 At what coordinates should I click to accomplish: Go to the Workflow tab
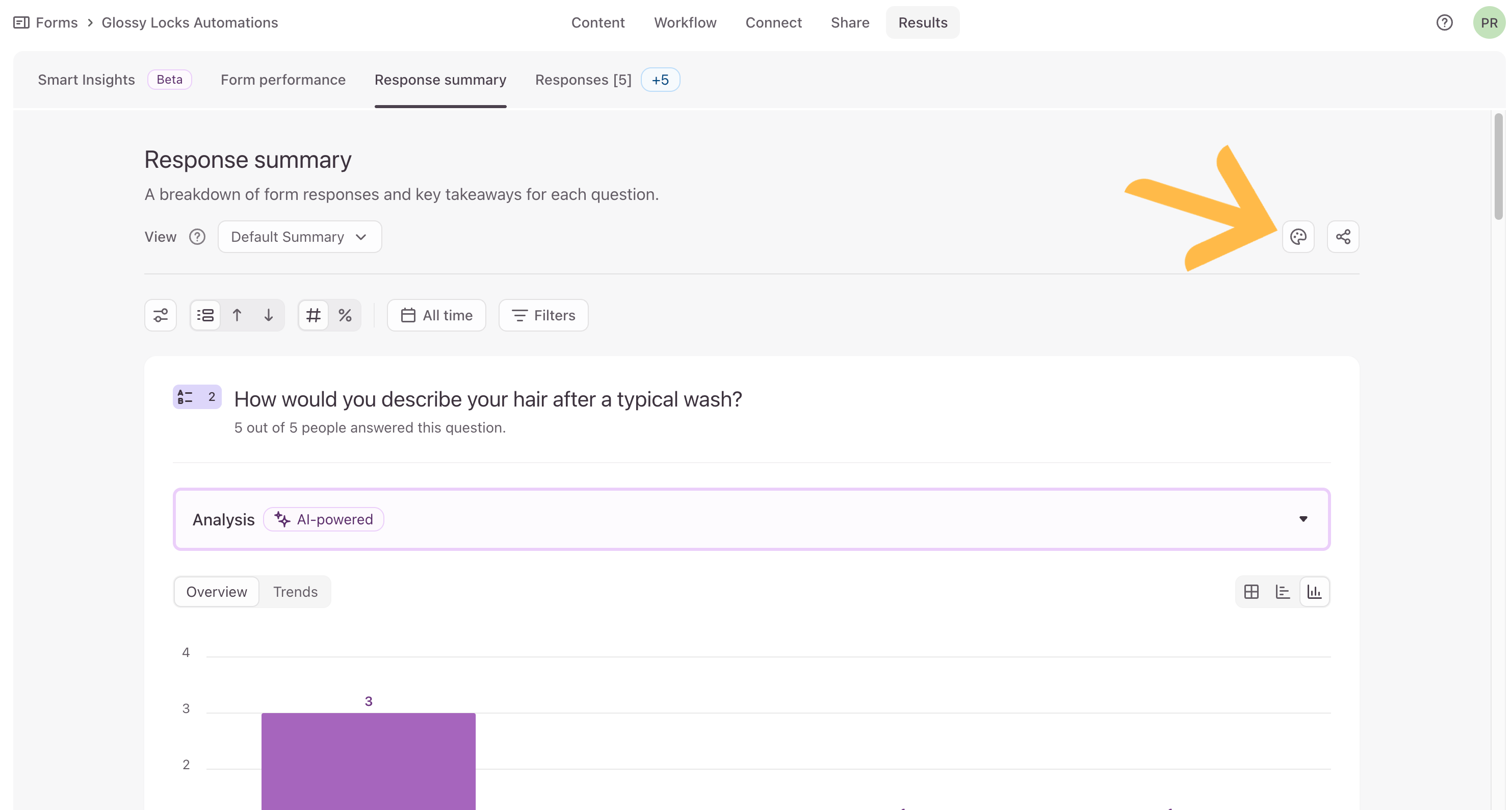686,22
